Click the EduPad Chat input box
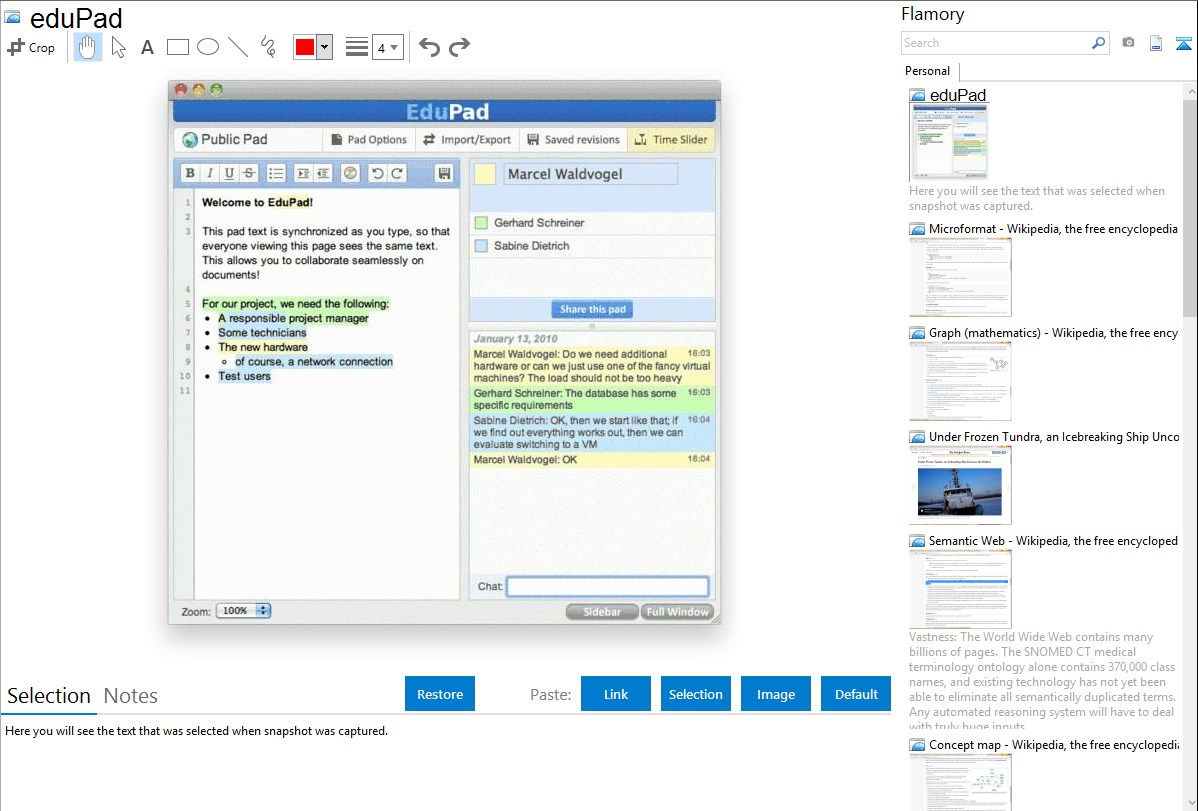The height and width of the screenshot is (811, 1198). (x=608, y=586)
